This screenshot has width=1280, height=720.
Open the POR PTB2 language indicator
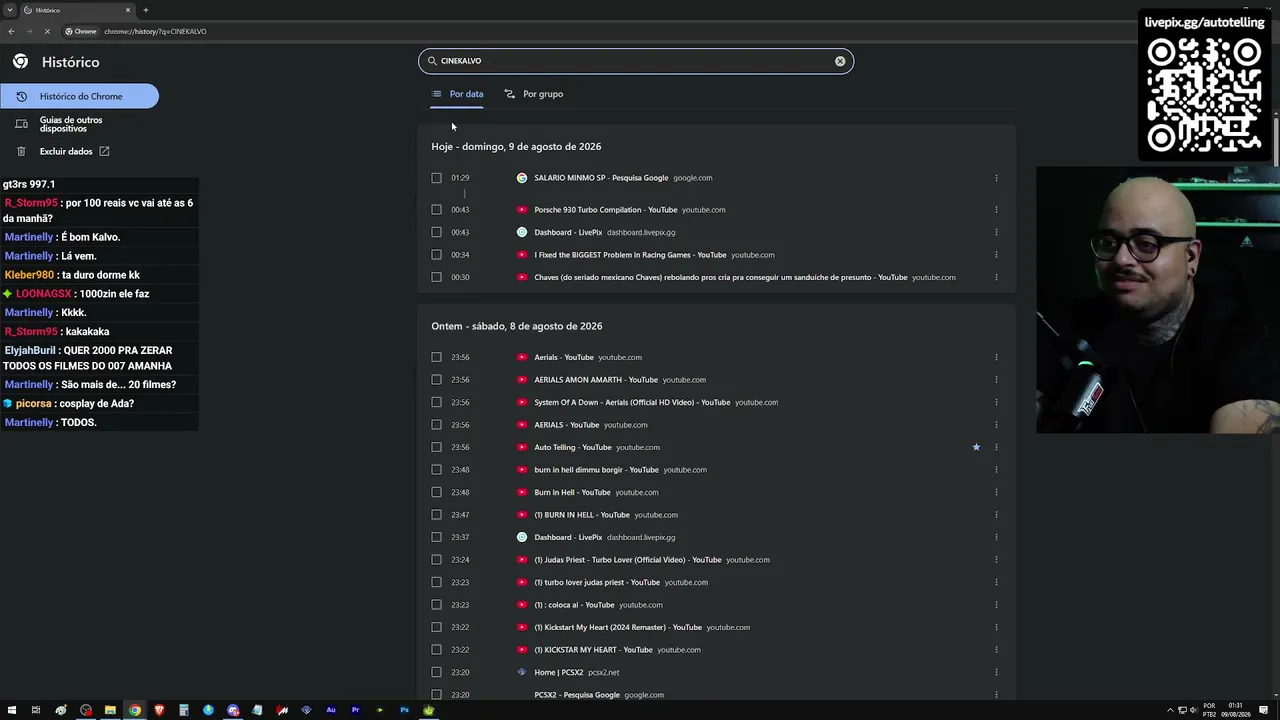pyautogui.click(x=1209, y=710)
